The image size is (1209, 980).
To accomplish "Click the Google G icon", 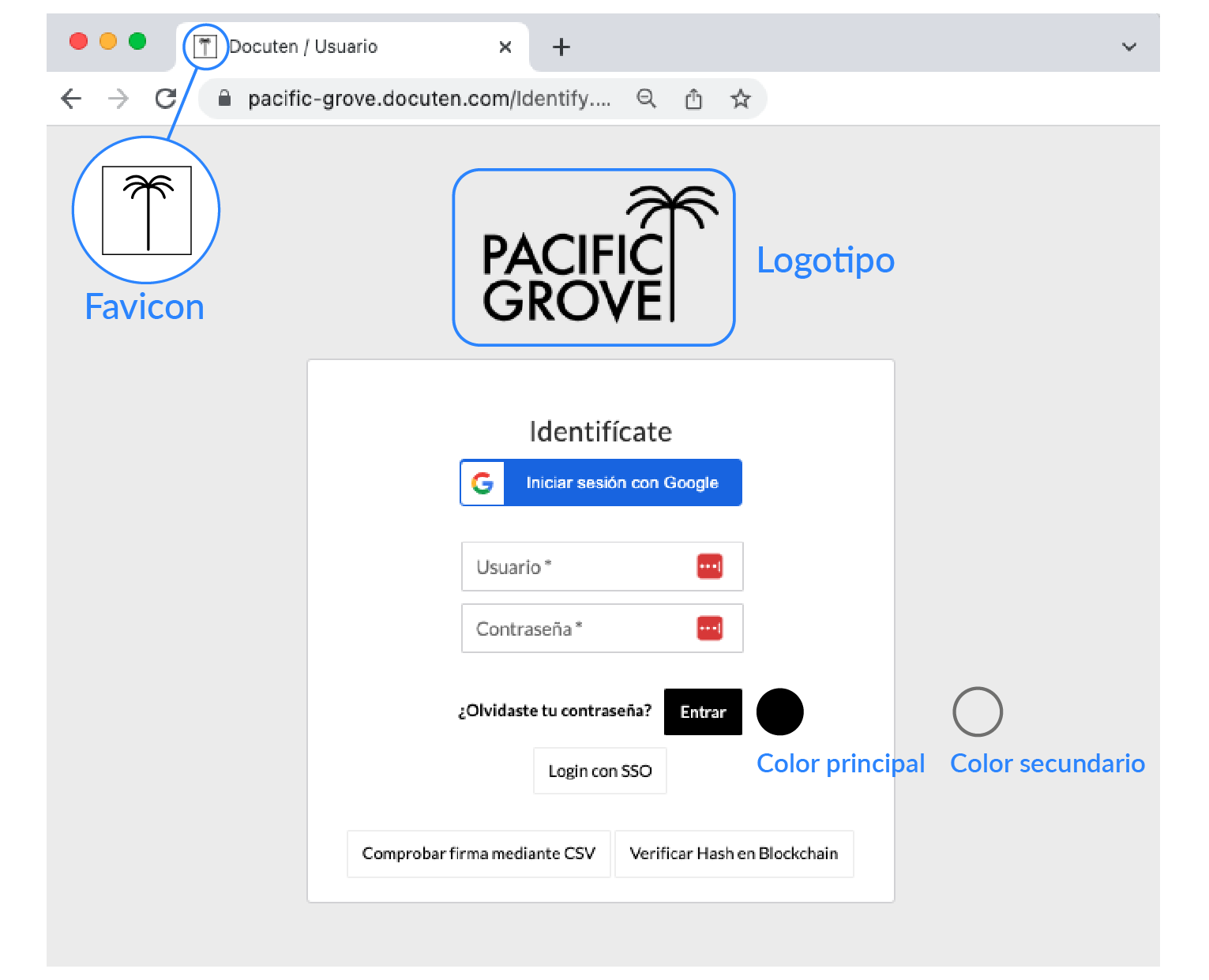I will pyautogui.click(x=482, y=482).
